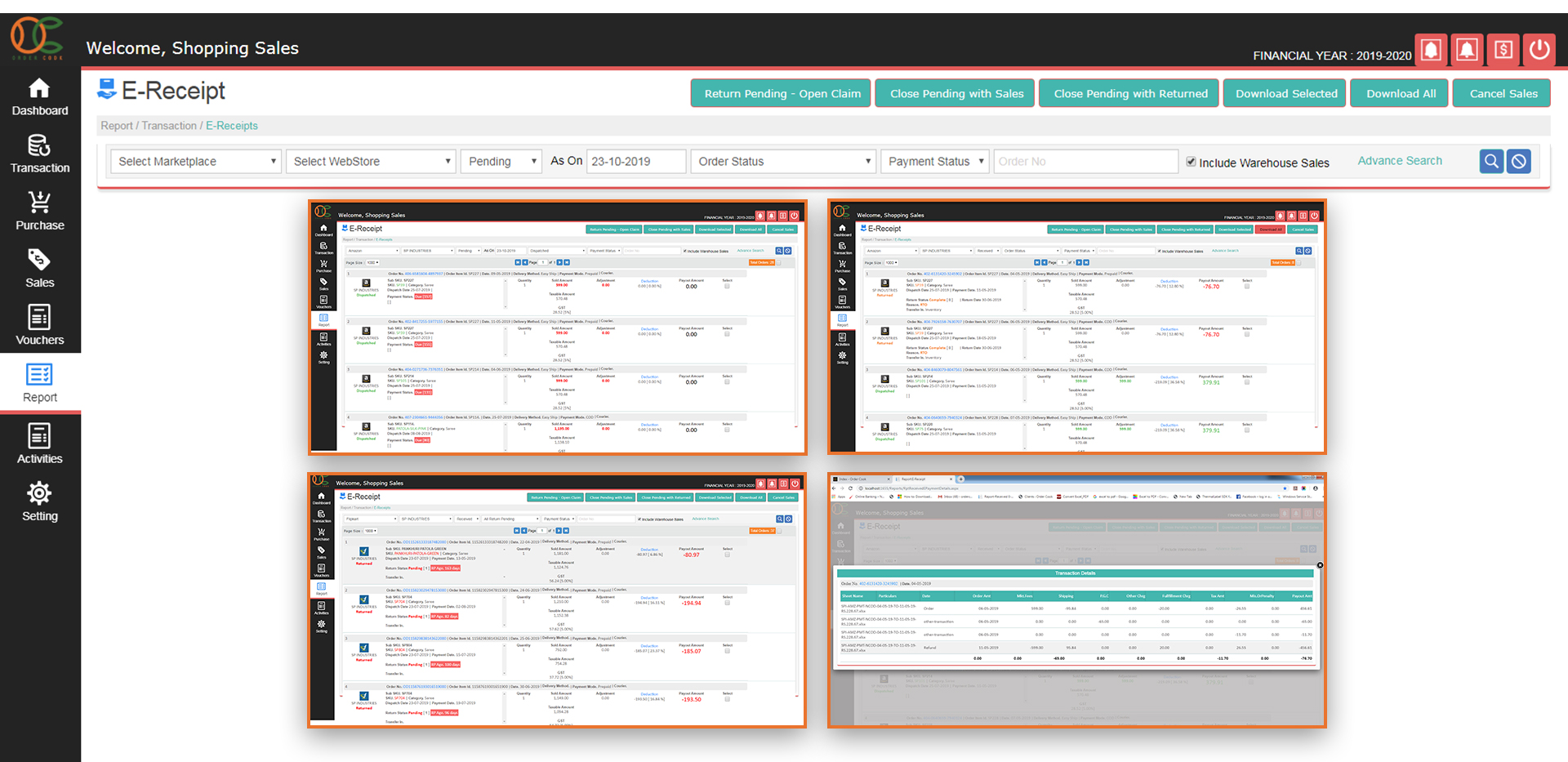Click the Download All button

coord(1400,94)
